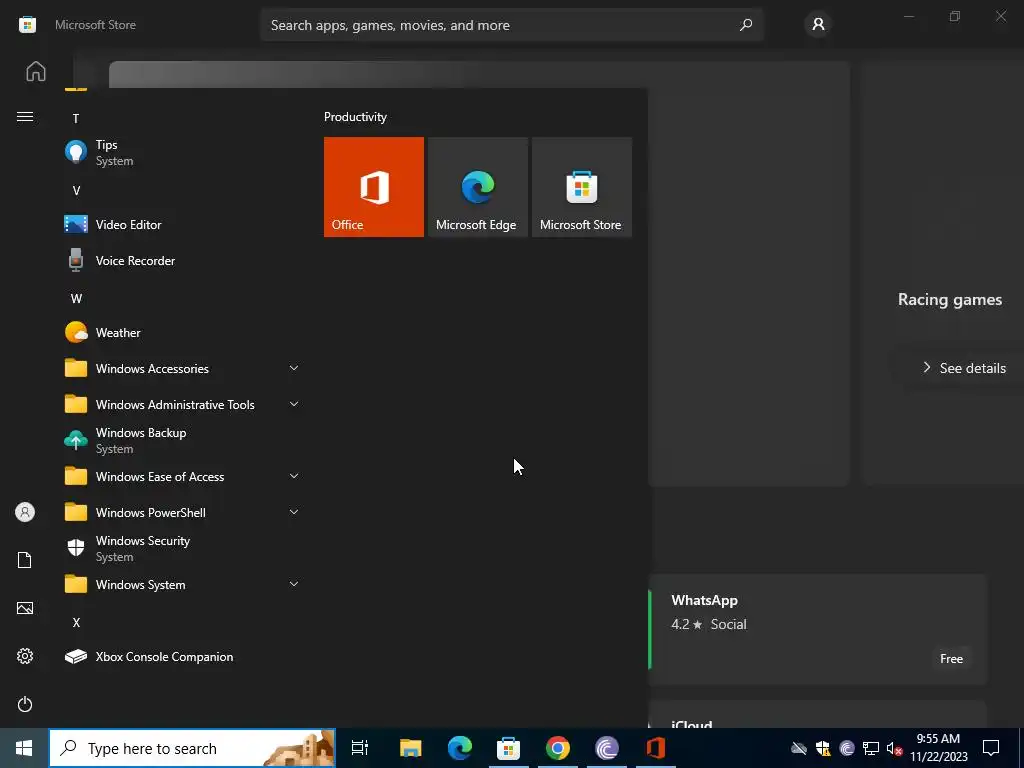Image resolution: width=1024 pixels, height=768 pixels.
Task: Jump via letter T header
Action: [x=76, y=119]
